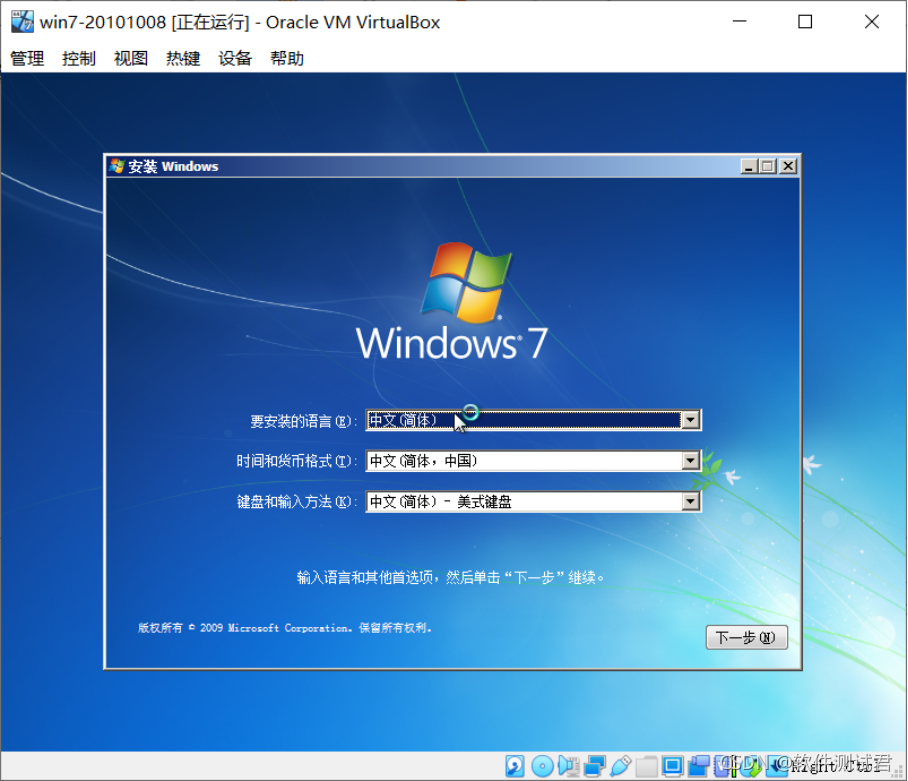Viewport: 908px width, 781px height.
Task: Click the VirtualBox icon in the title bar
Action: point(23,22)
